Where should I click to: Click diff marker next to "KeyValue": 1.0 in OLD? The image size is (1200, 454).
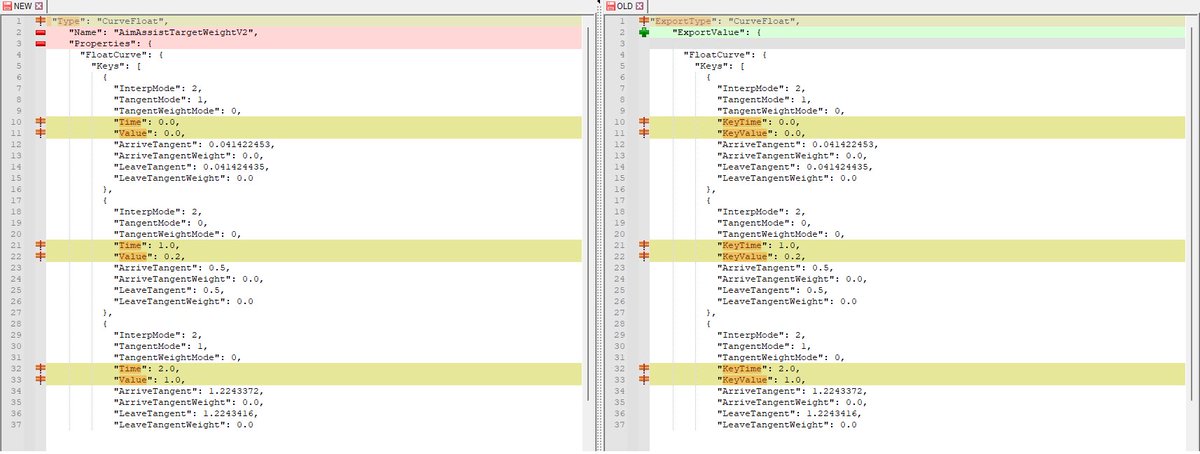(x=643, y=379)
